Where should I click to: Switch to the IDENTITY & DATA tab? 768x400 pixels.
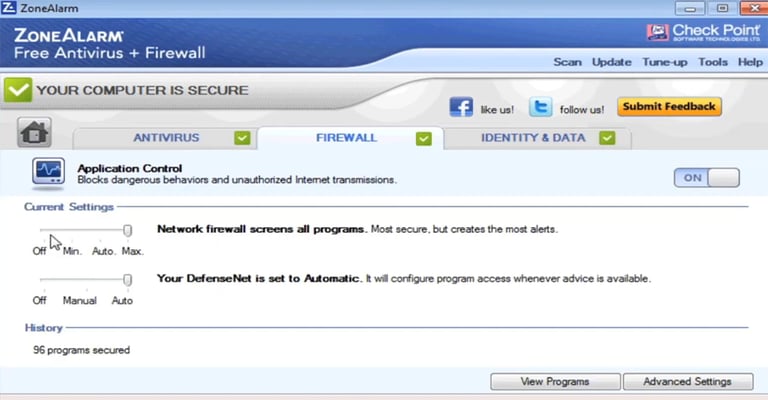(x=533, y=138)
